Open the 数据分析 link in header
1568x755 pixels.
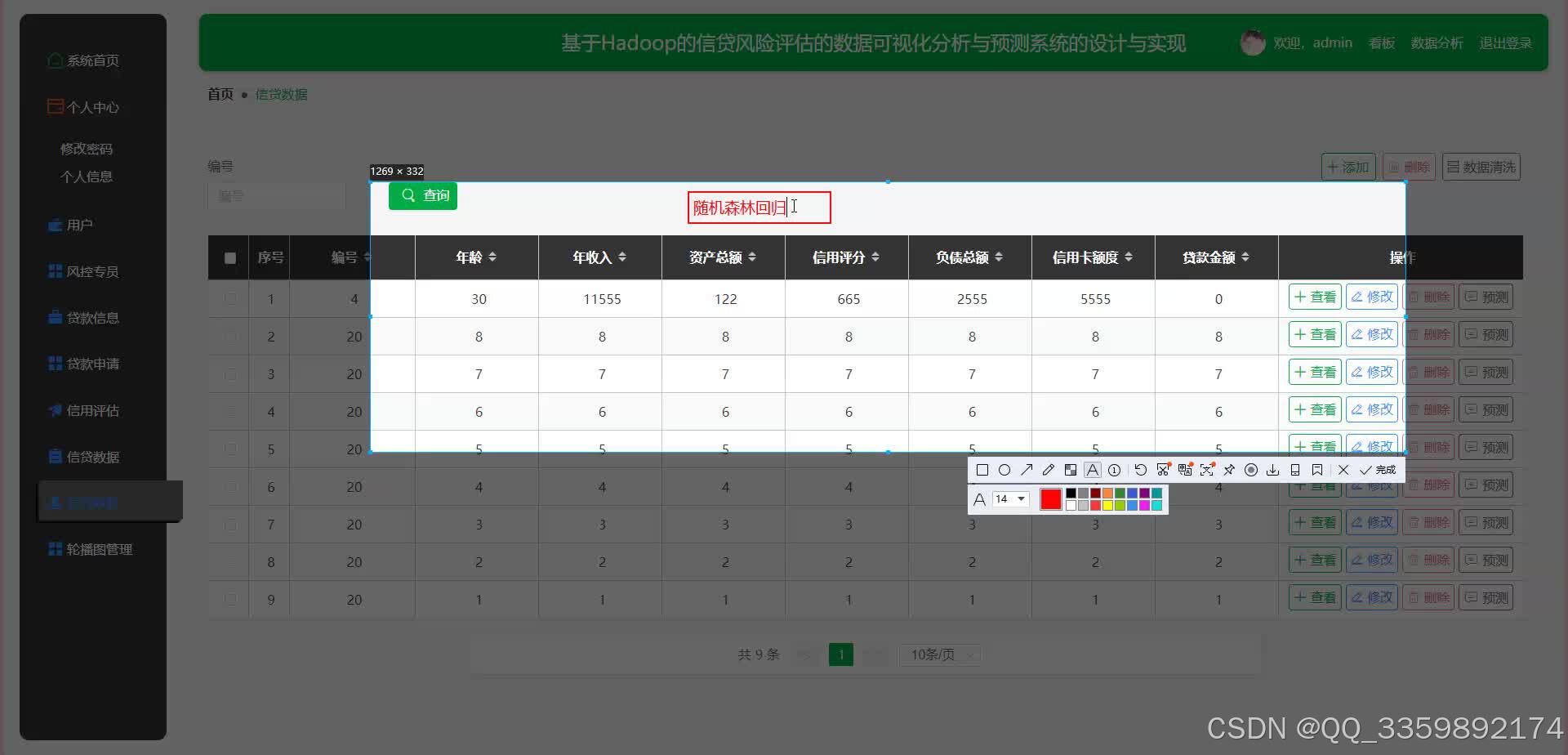pyautogui.click(x=1437, y=42)
